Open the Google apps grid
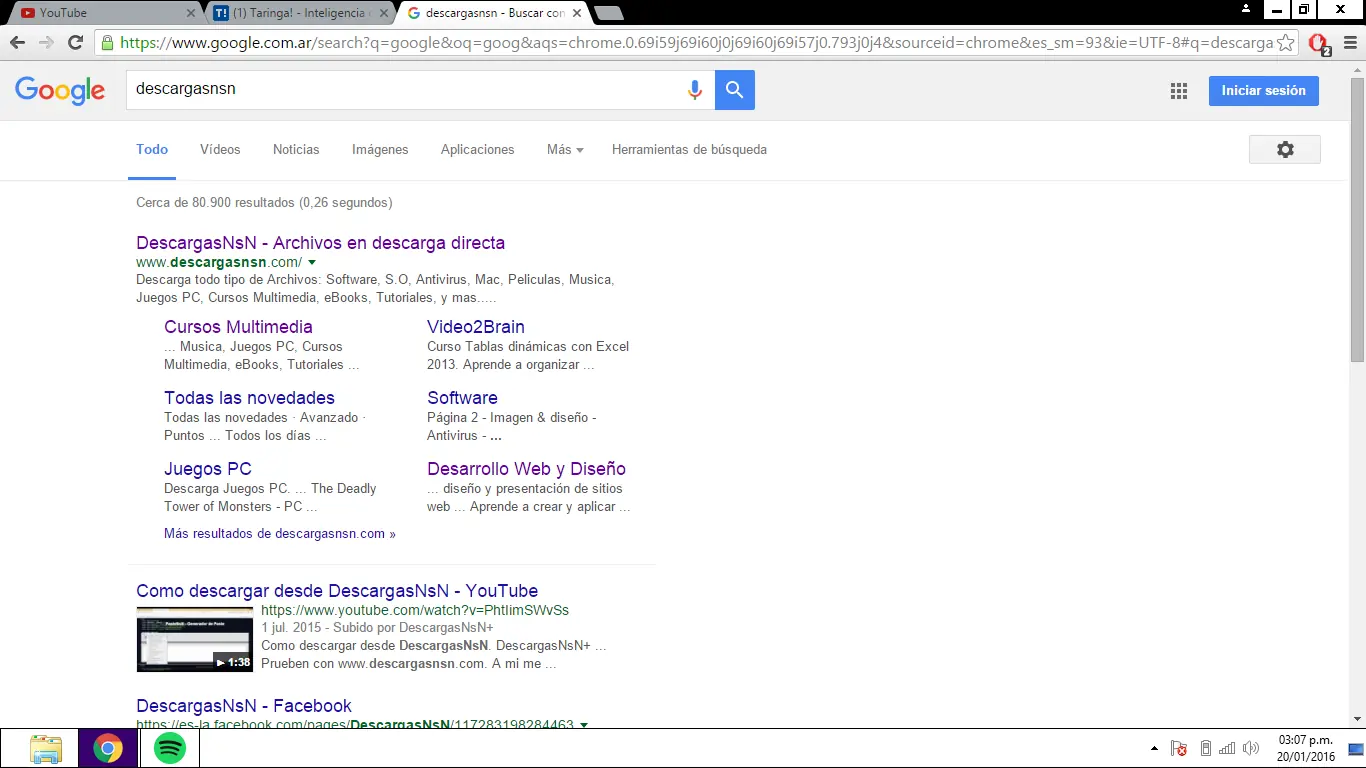The height and width of the screenshot is (768, 1366). tap(1179, 91)
